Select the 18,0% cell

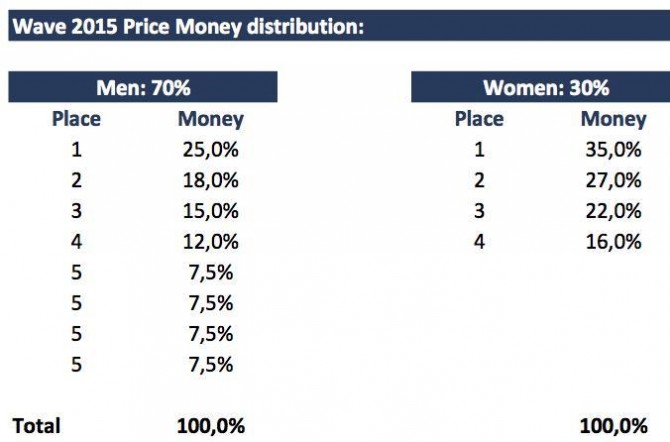211,180
